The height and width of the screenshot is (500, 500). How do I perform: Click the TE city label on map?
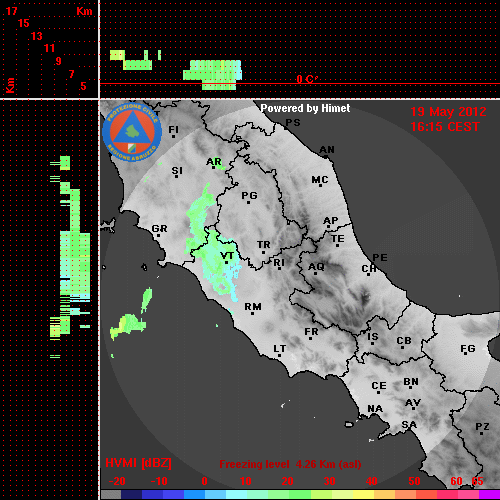338,239
